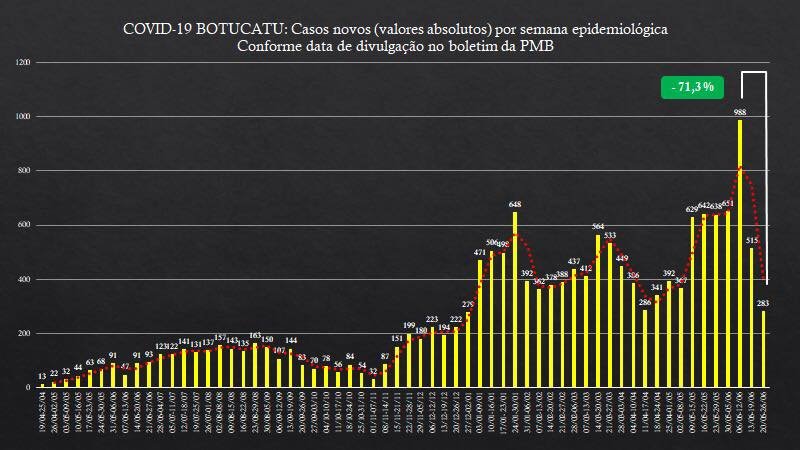This screenshot has width=800, height=450.
Task: Click the bar labeled 629
Action: tap(692, 302)
